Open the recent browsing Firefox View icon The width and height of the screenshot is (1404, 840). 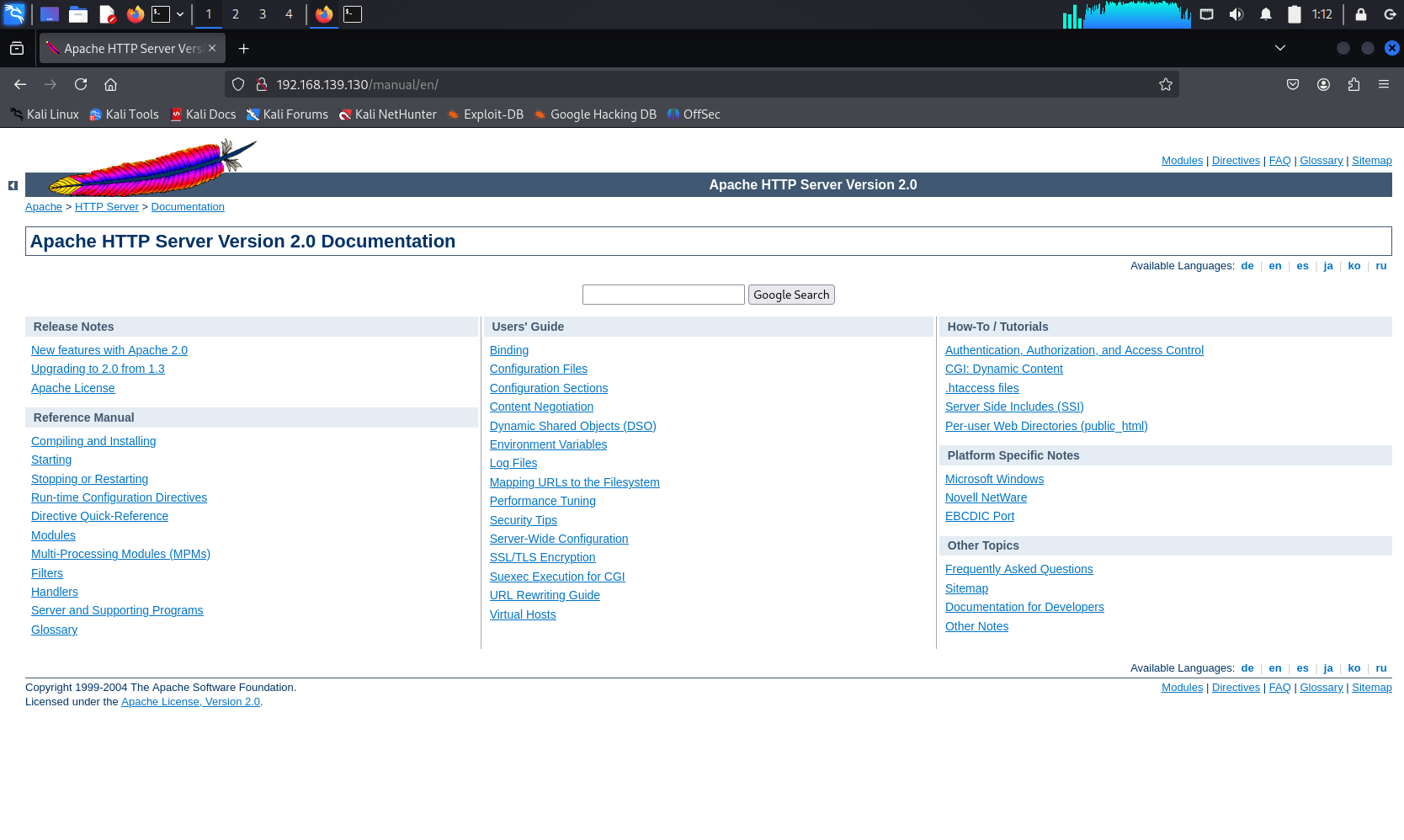click(x=17, y=49)
